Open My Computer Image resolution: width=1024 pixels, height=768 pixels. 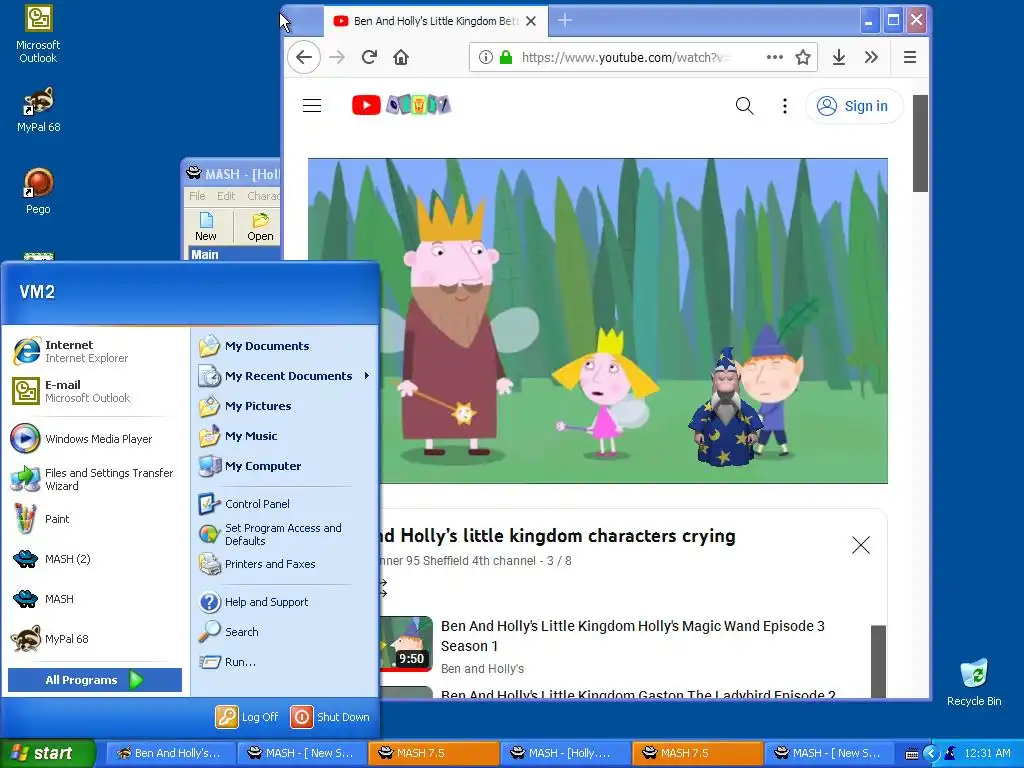click(x=285, y=466)
